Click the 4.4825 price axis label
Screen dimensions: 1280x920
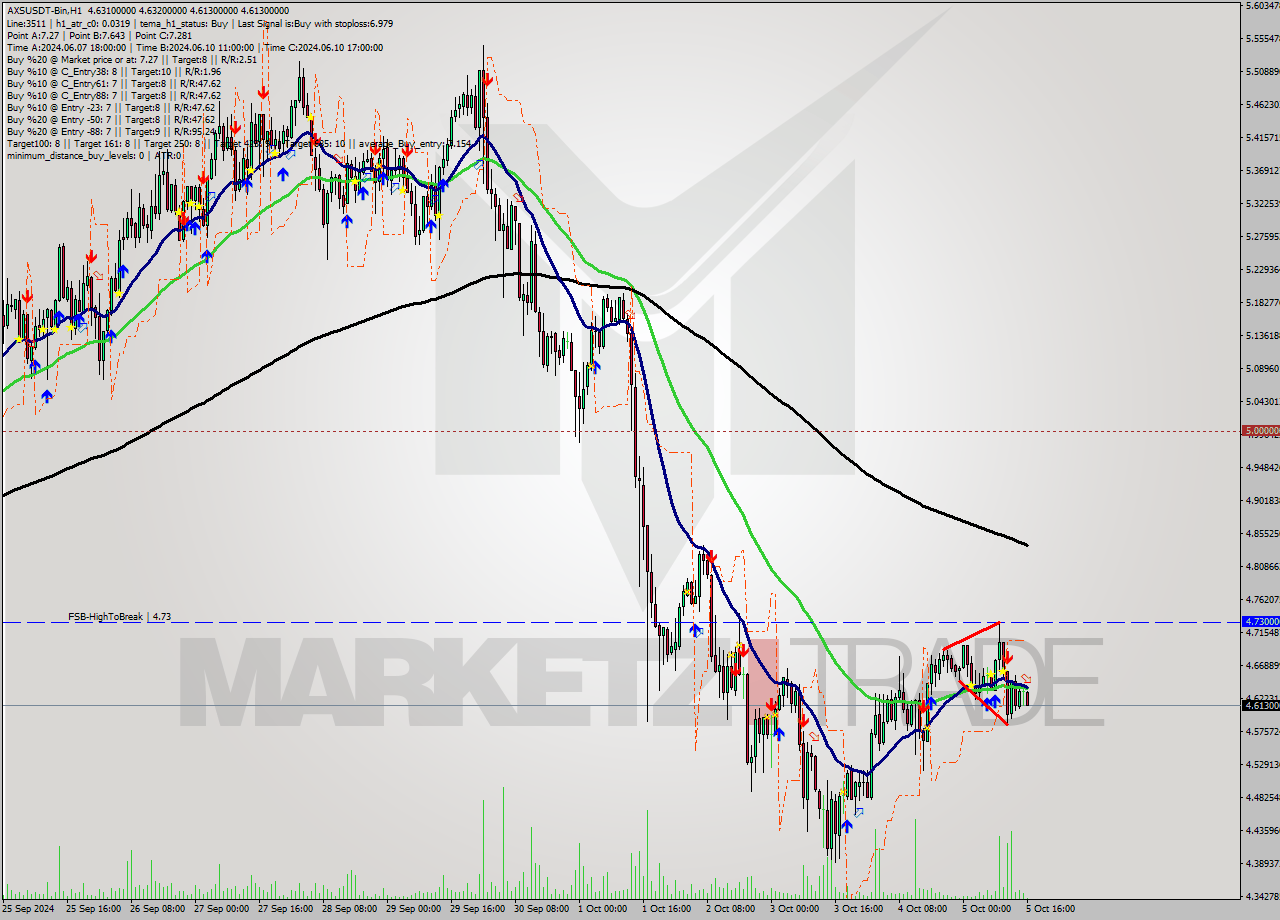click(1261, 797)
